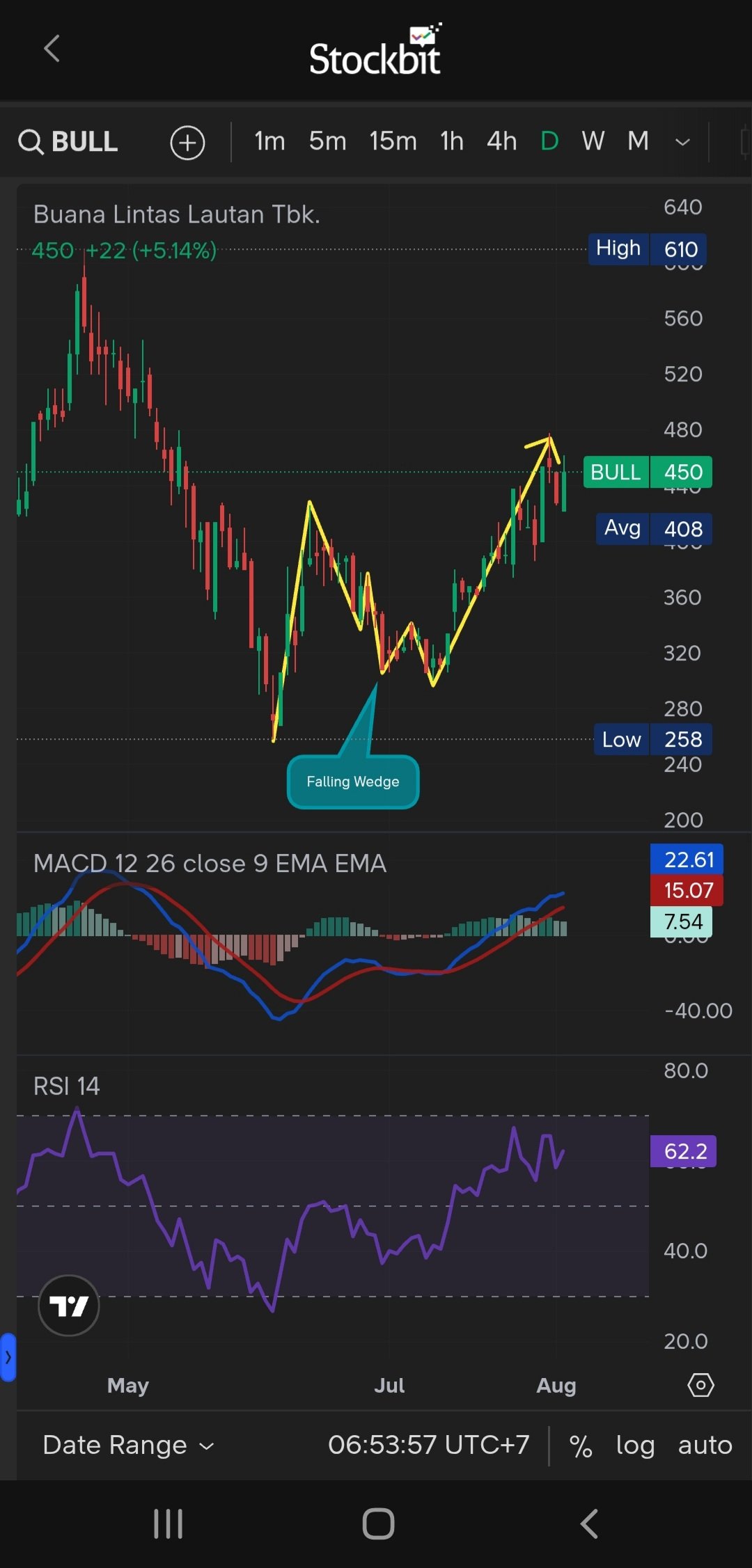752x1568 pixels.
Task: Select the 5m timeframe
Action: click(x=327, y=141)
